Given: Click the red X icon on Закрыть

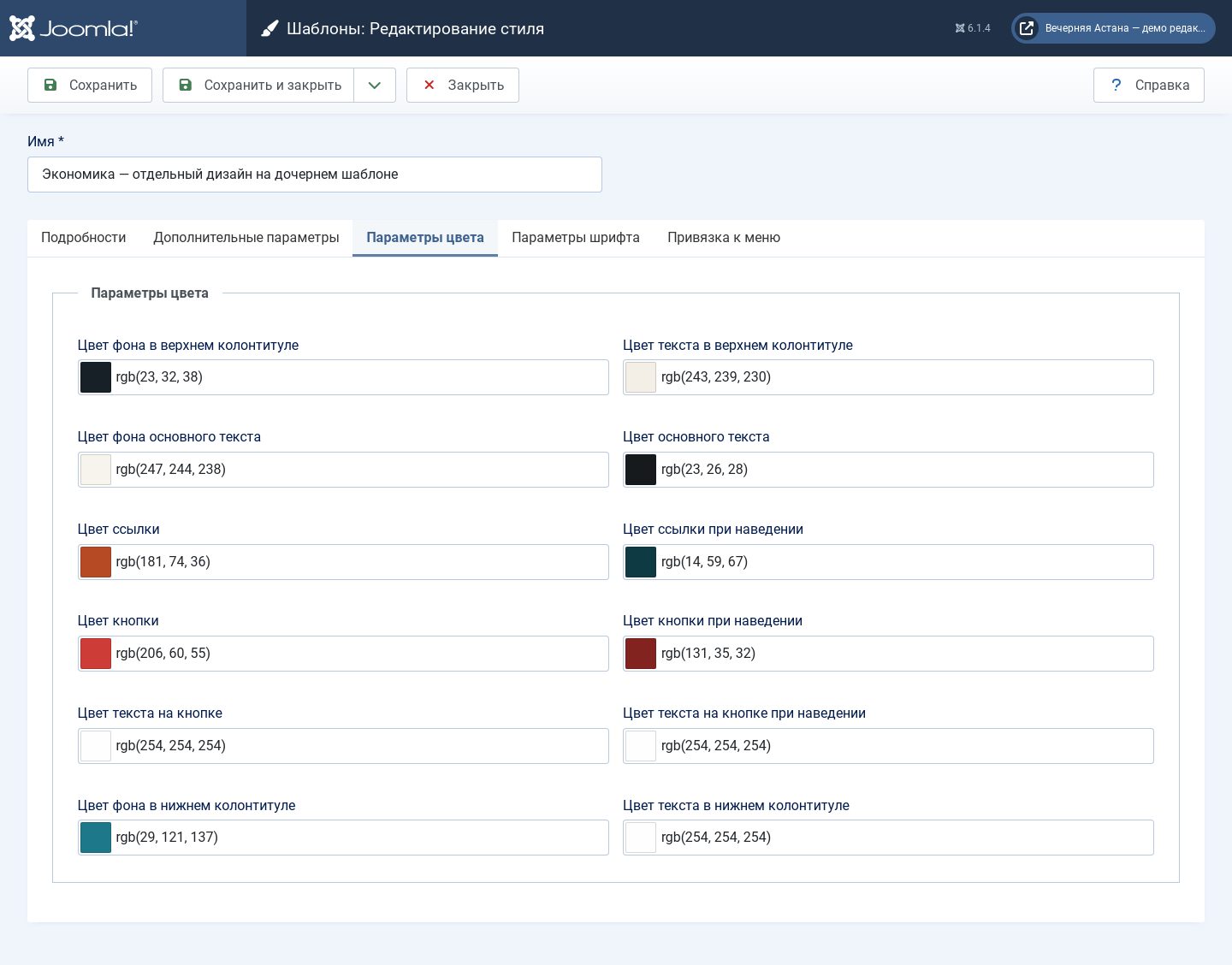Looking at the screenshot, I should (x=429, y=85).
